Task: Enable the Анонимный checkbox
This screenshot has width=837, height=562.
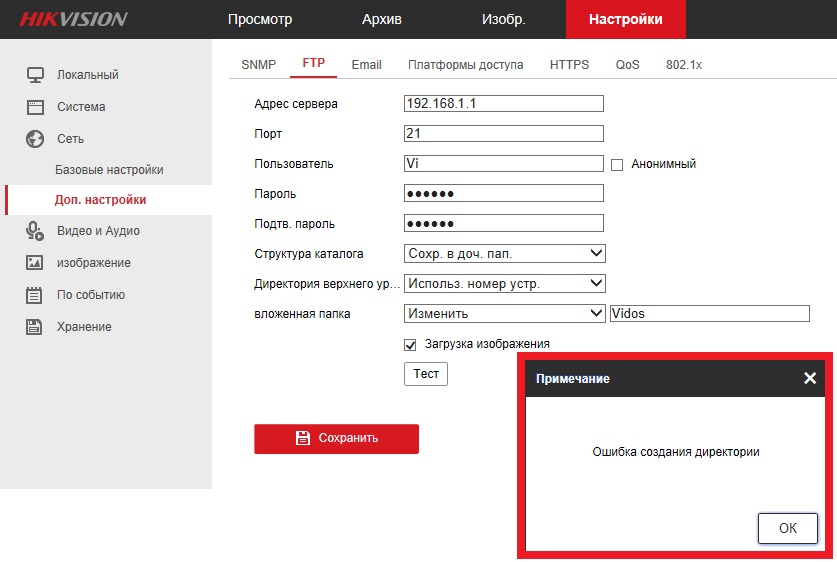Action: point(617,164)
